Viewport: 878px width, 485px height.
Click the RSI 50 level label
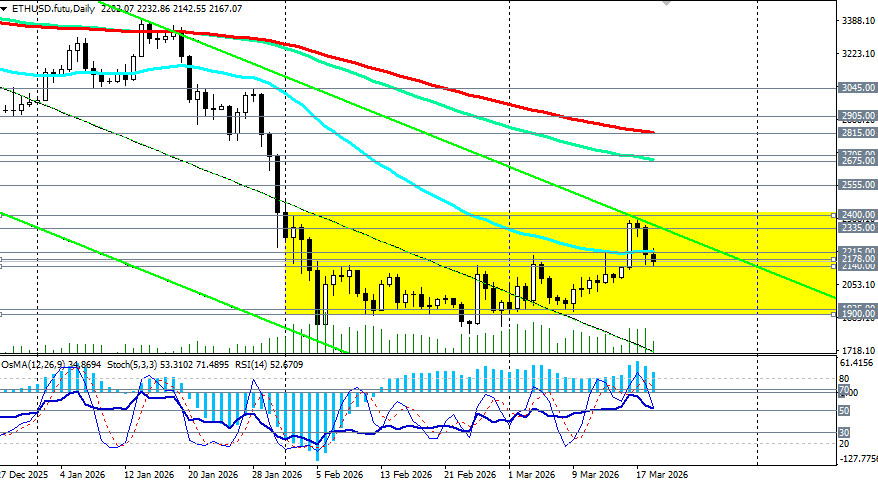pos(844,411)
